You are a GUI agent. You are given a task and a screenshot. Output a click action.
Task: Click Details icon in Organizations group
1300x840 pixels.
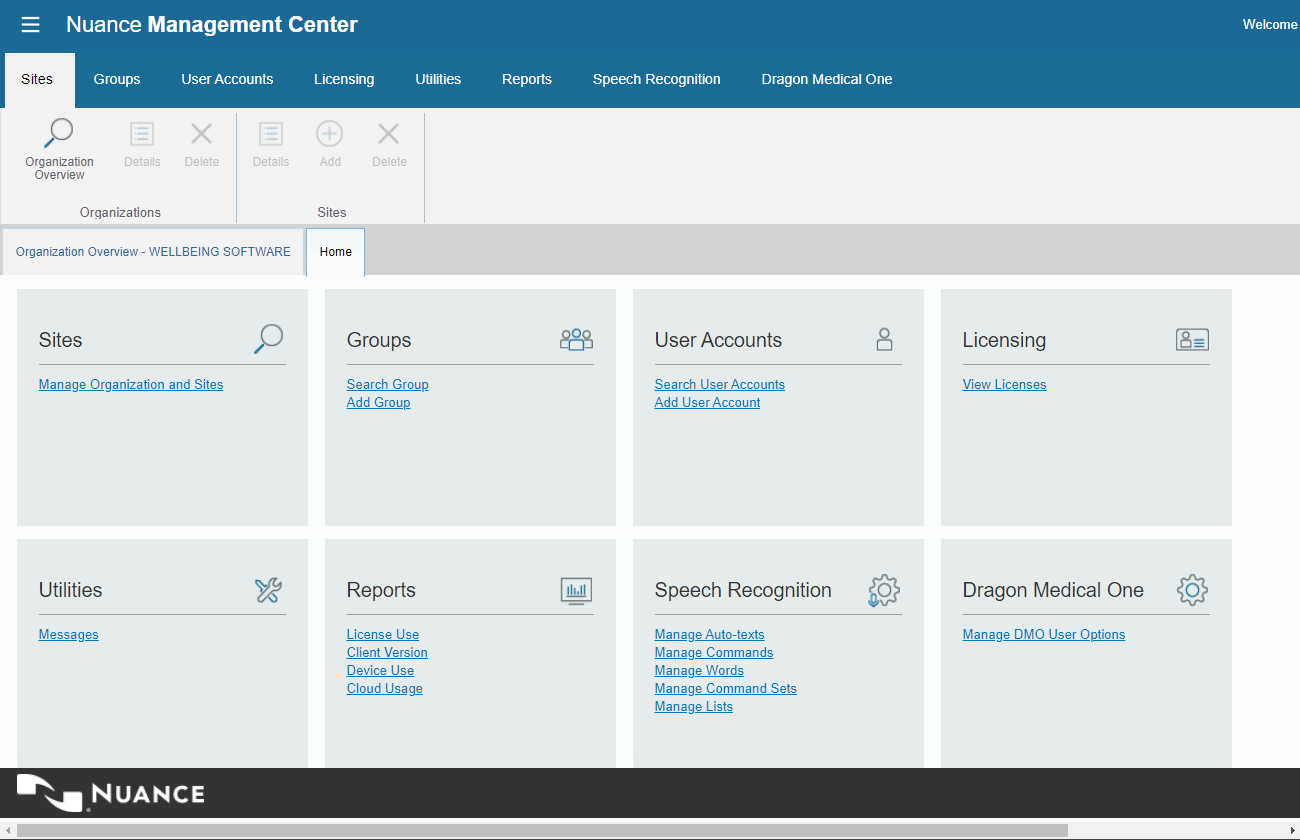pyautogui.click(x=142, y=134)
